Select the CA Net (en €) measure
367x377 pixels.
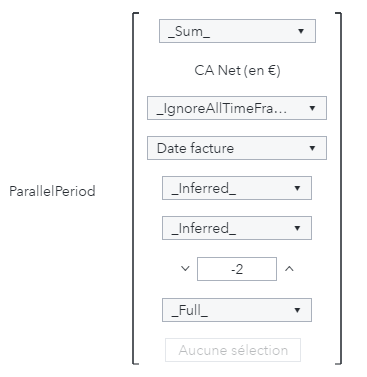coord(237,70)
